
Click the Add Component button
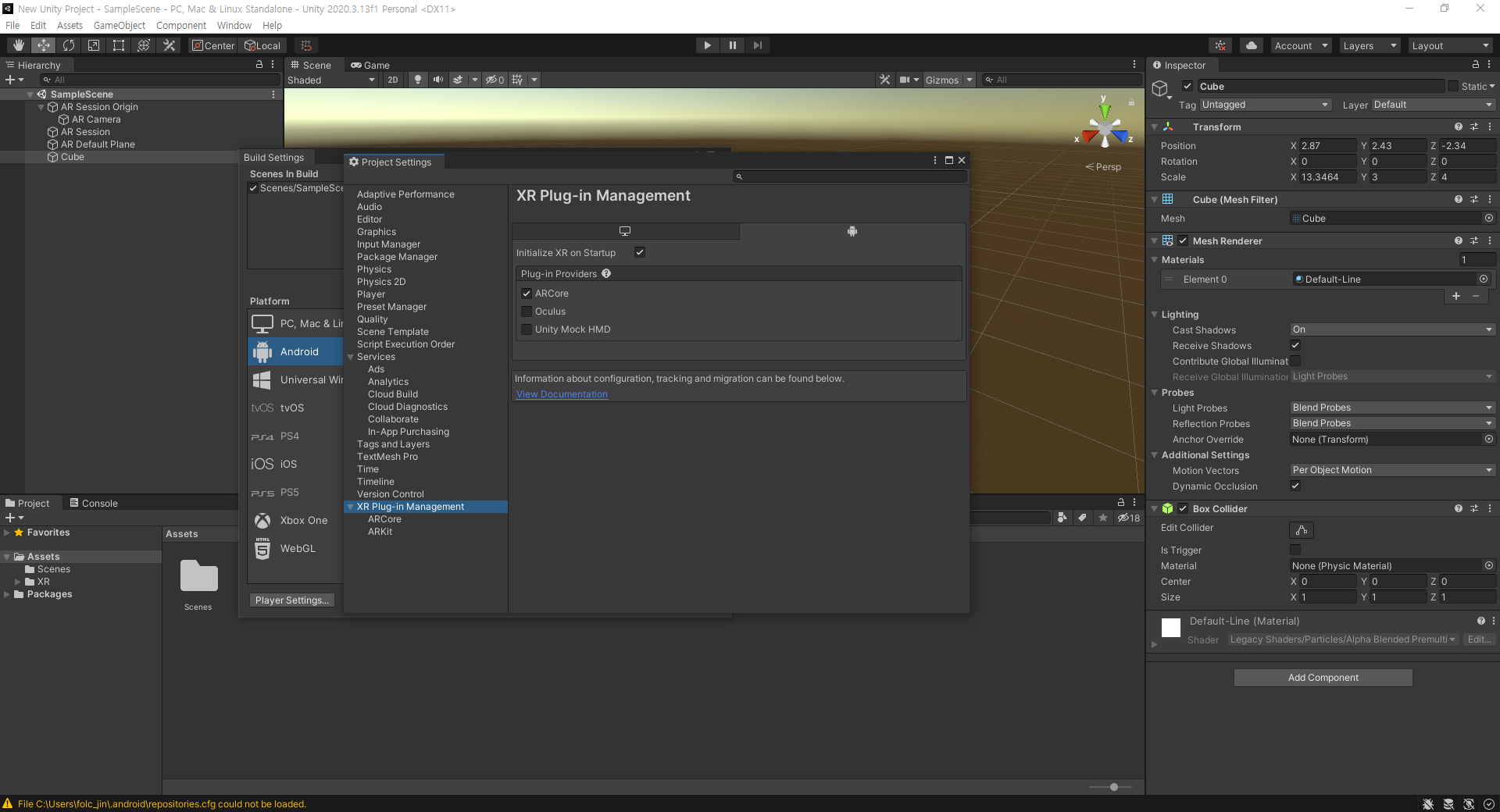click(1323, 677)
